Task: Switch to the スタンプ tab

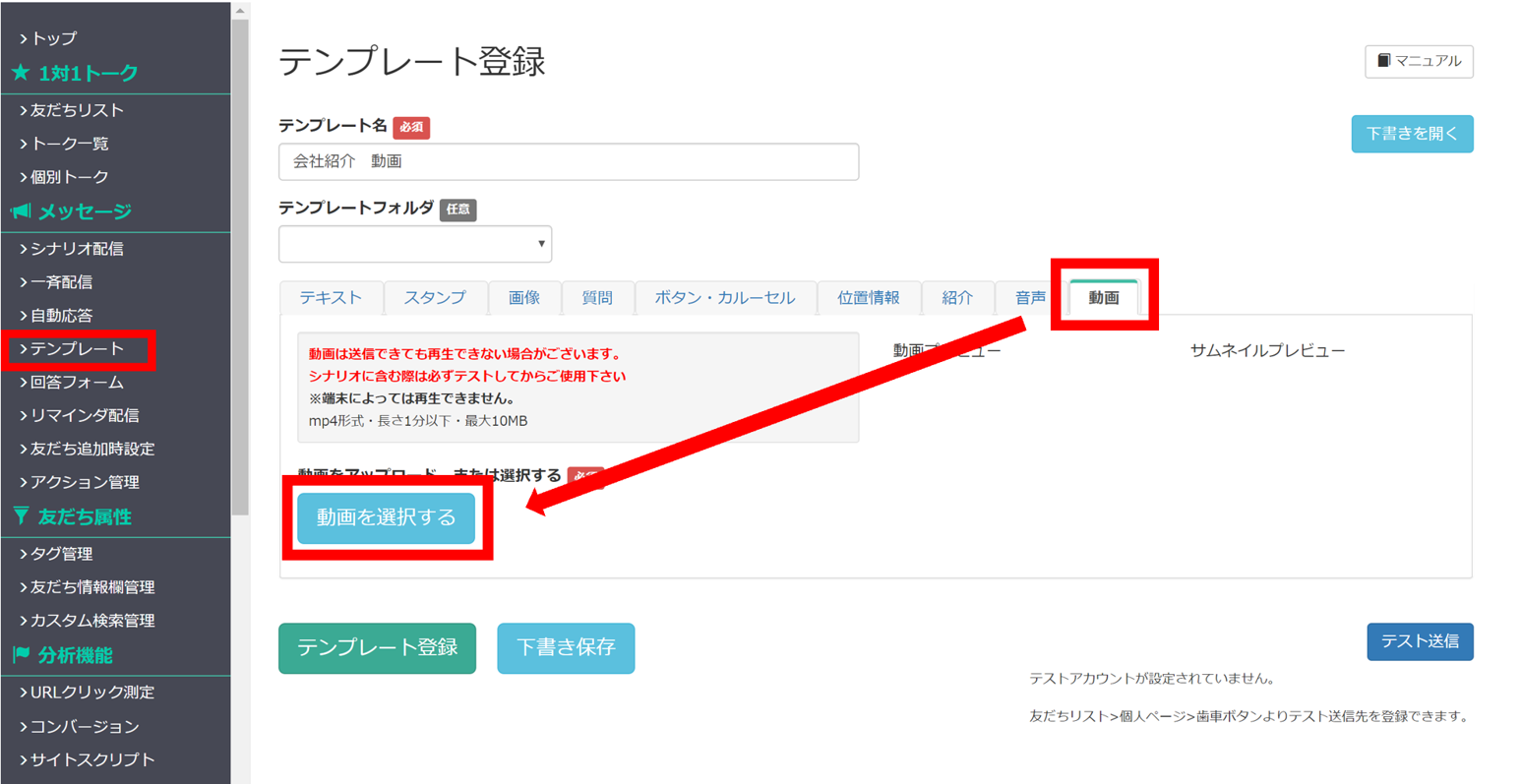Action: (435, 298)
